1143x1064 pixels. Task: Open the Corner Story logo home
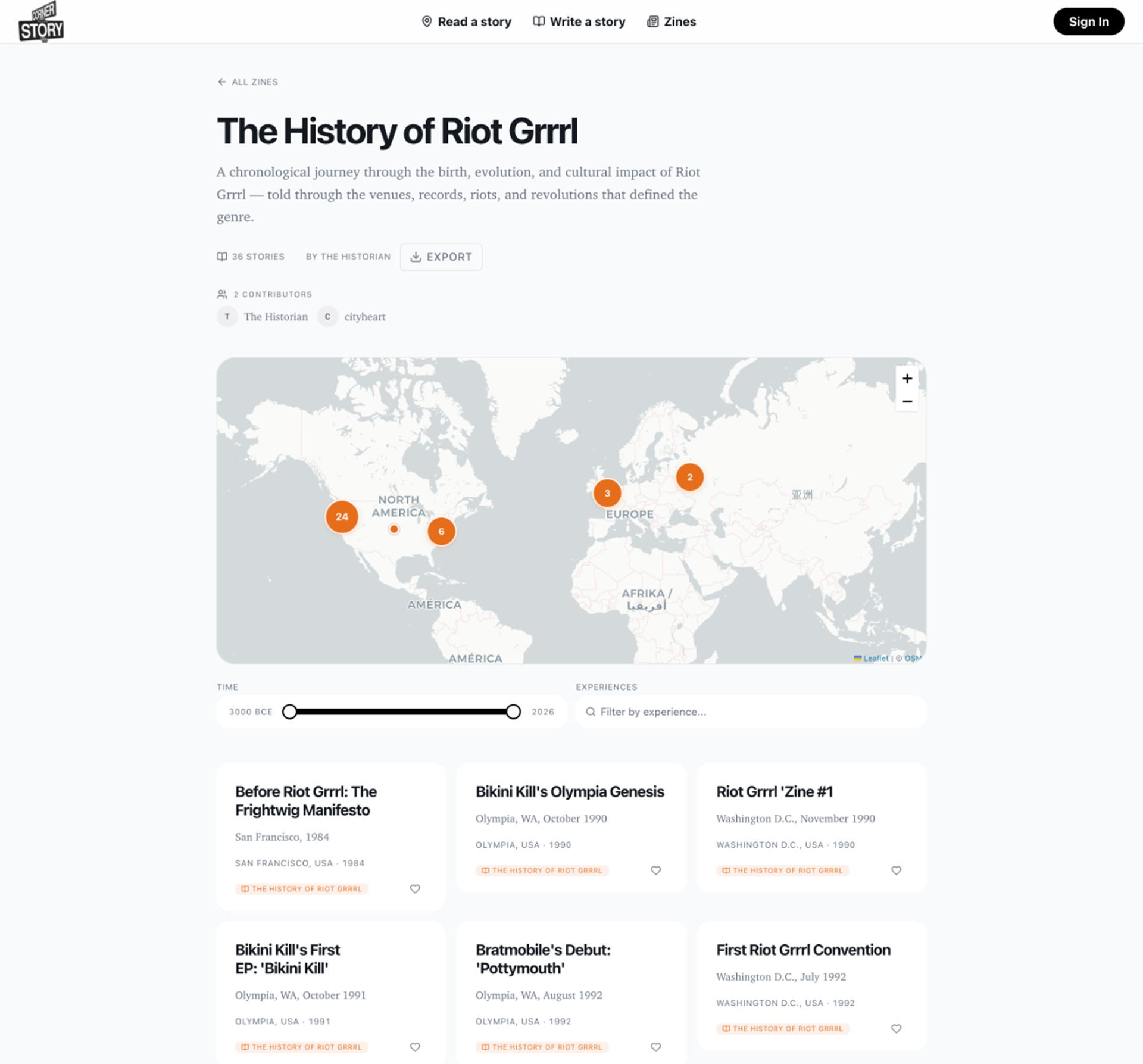click(41, 21)
